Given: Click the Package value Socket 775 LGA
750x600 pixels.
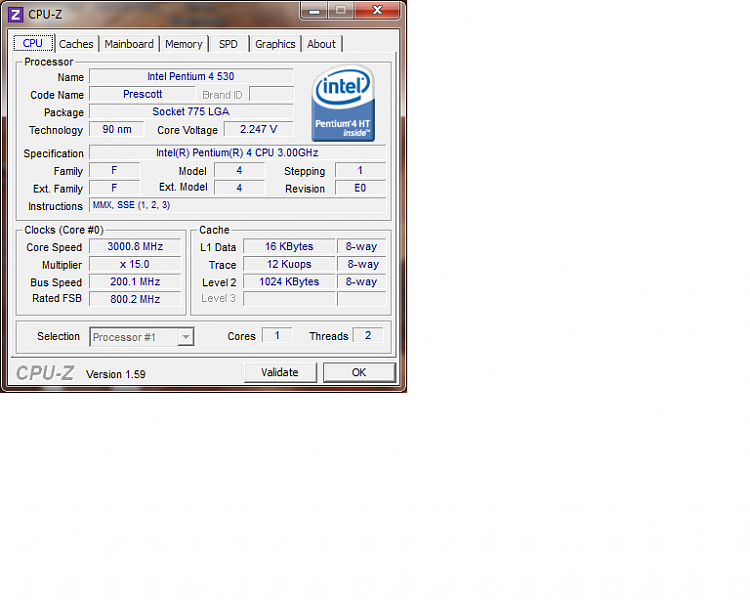Looking at the screenshot, I should point(191,111).
